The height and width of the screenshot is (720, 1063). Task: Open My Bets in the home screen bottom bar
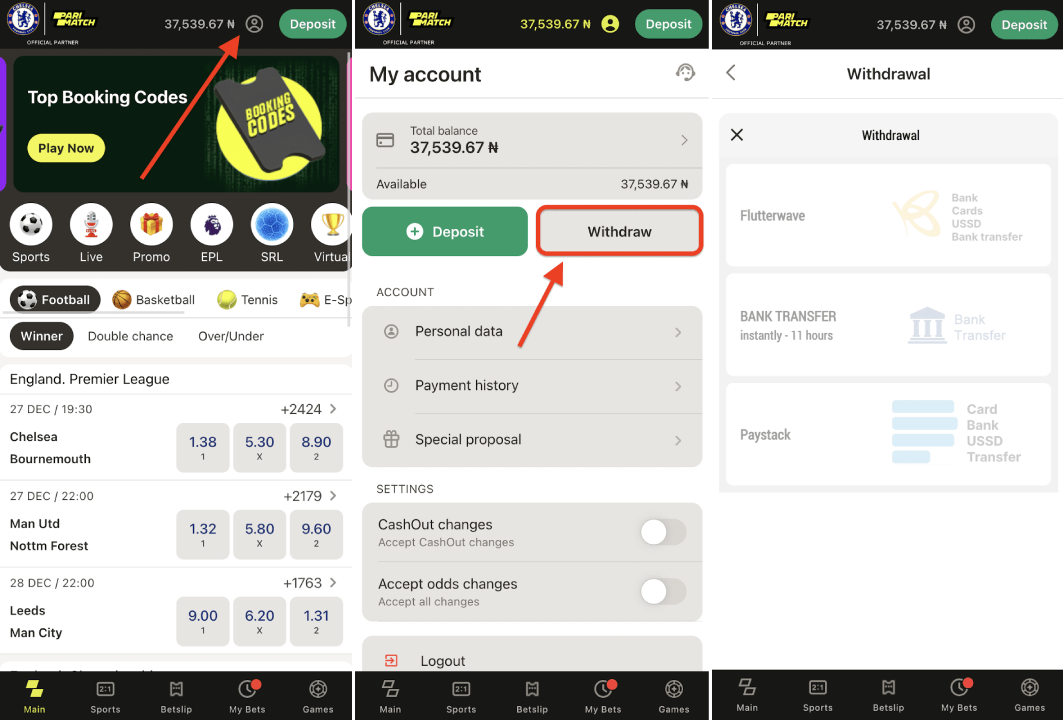pyautogui.click(x=247, y=696)
